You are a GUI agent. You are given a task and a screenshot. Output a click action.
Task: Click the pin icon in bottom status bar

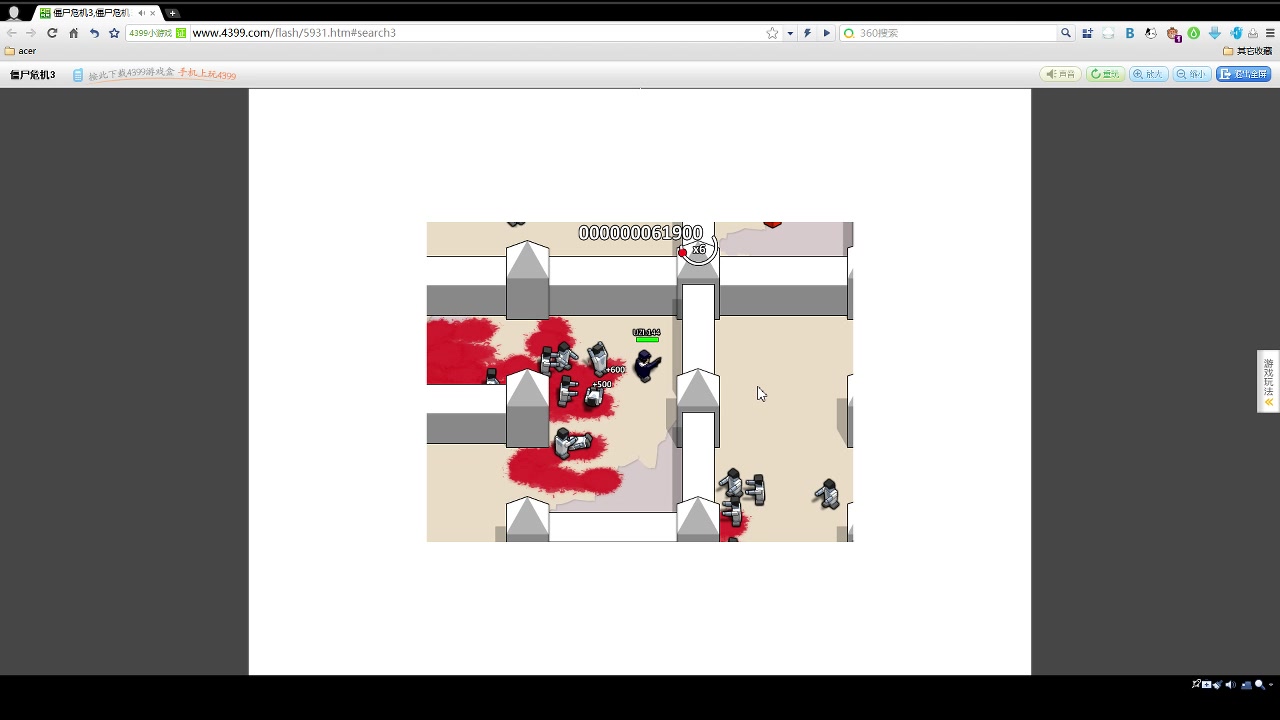tap(1196, 685)
